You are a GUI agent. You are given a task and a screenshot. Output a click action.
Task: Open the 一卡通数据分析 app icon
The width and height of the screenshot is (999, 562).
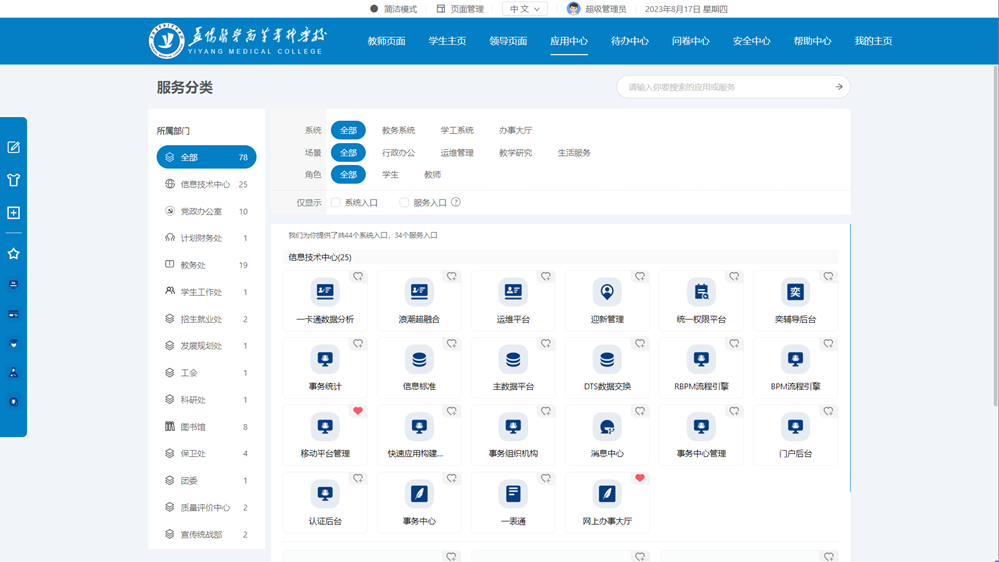point(325,292)
